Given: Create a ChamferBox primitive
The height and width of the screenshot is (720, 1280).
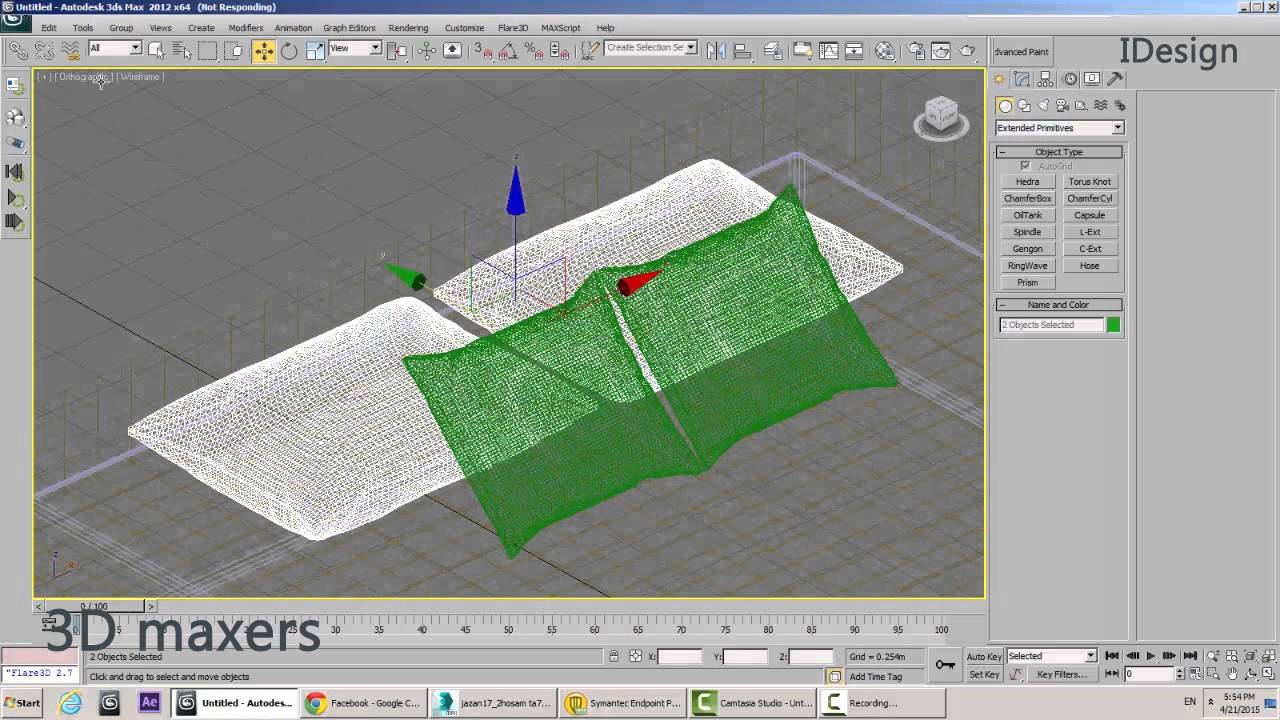Looking at the screenshot, I should pyautogui.click(x=1028, y=199).
